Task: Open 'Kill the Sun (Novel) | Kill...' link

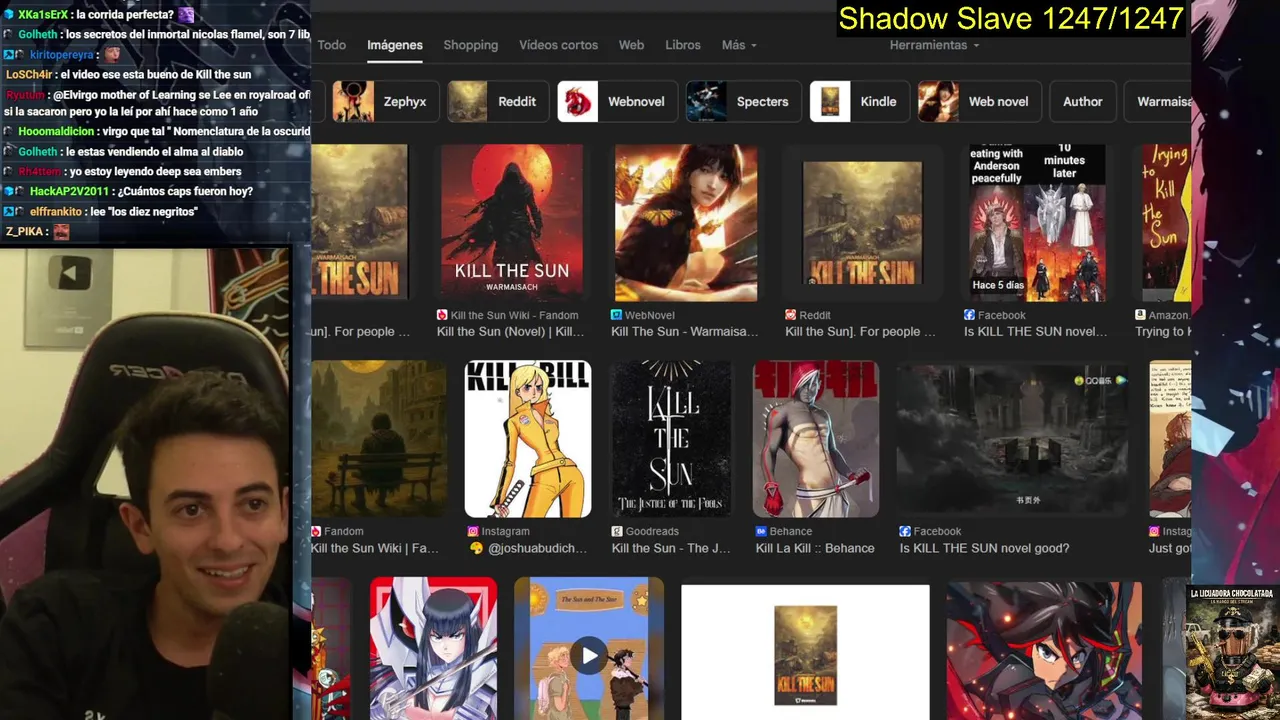Action: tap(510, 332)
